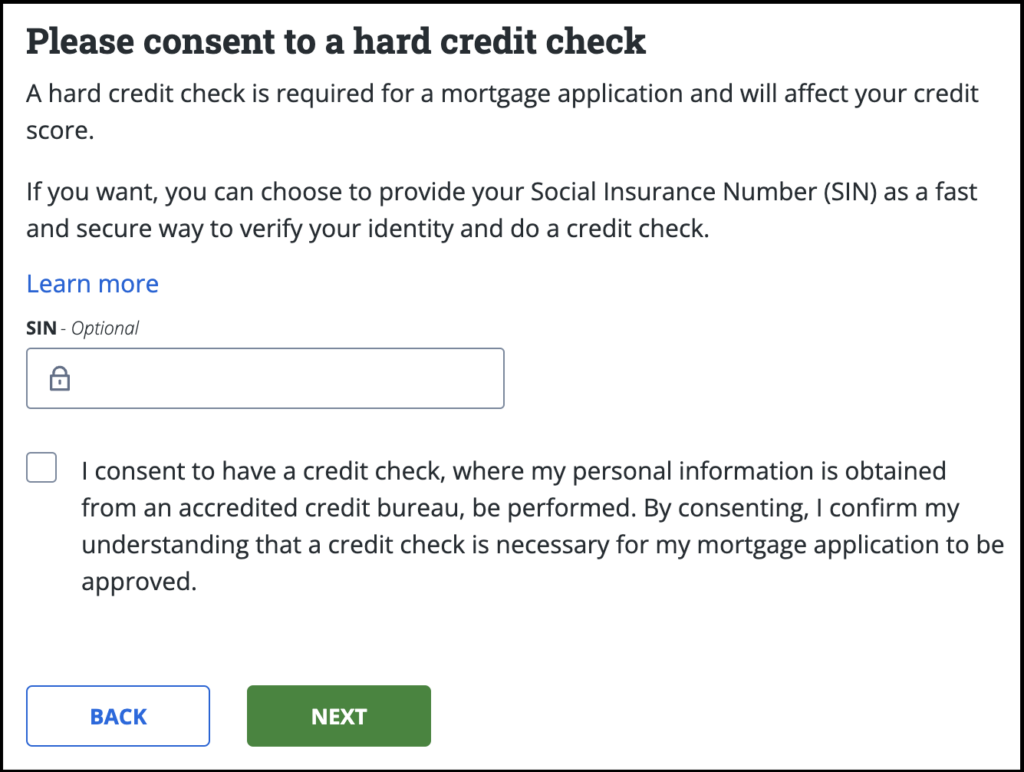Focus the SIN optional input field
This screenshot has height=772, width=1024.
[280, 379]
